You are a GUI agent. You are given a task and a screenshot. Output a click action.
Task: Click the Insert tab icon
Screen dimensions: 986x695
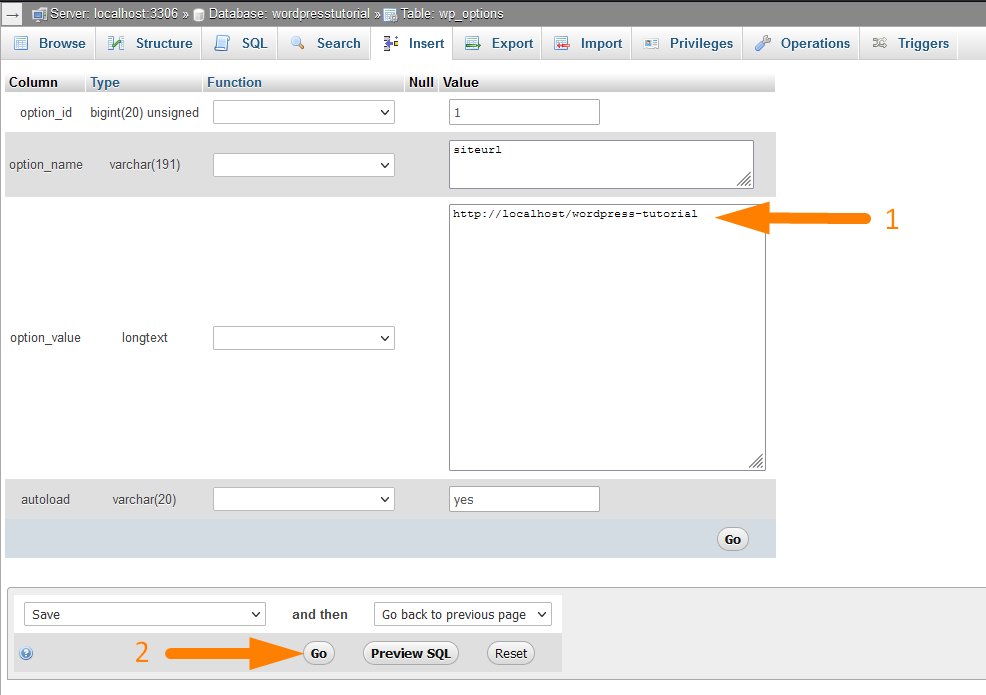[391, 43]
